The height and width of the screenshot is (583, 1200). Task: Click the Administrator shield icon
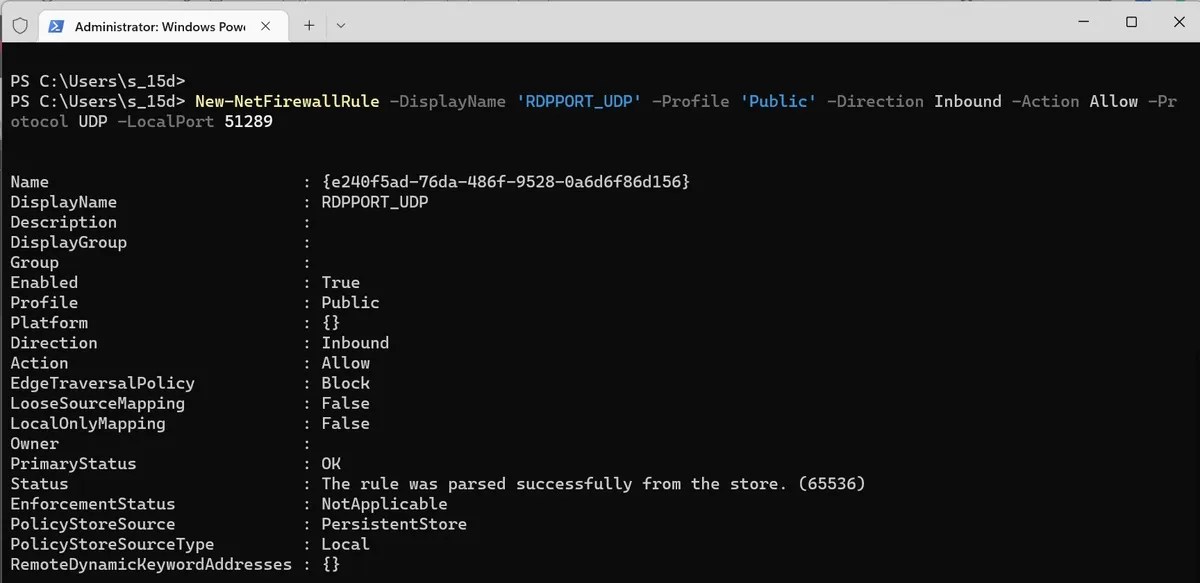pyautogui.click(x=19, y=25)
